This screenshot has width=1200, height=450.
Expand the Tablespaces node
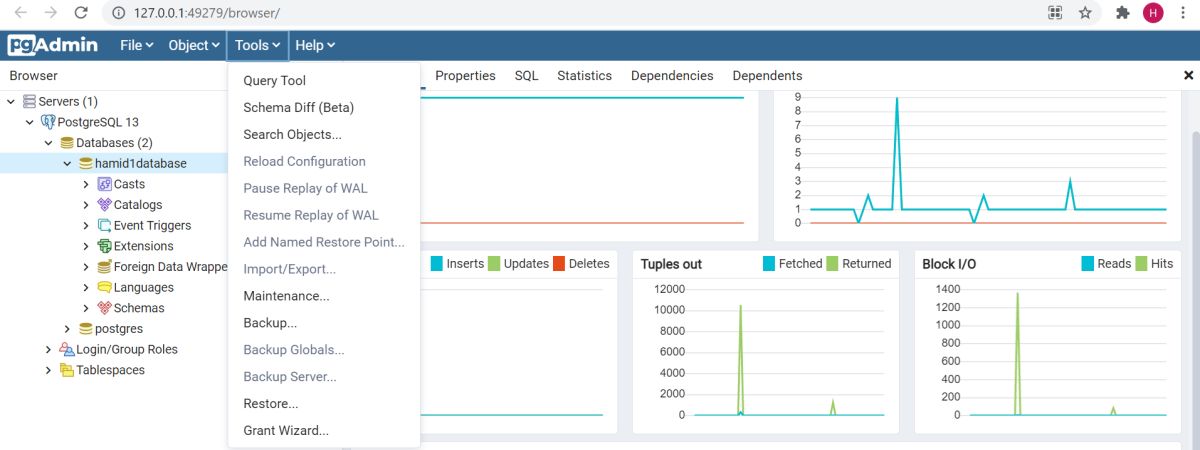[49, 370]
